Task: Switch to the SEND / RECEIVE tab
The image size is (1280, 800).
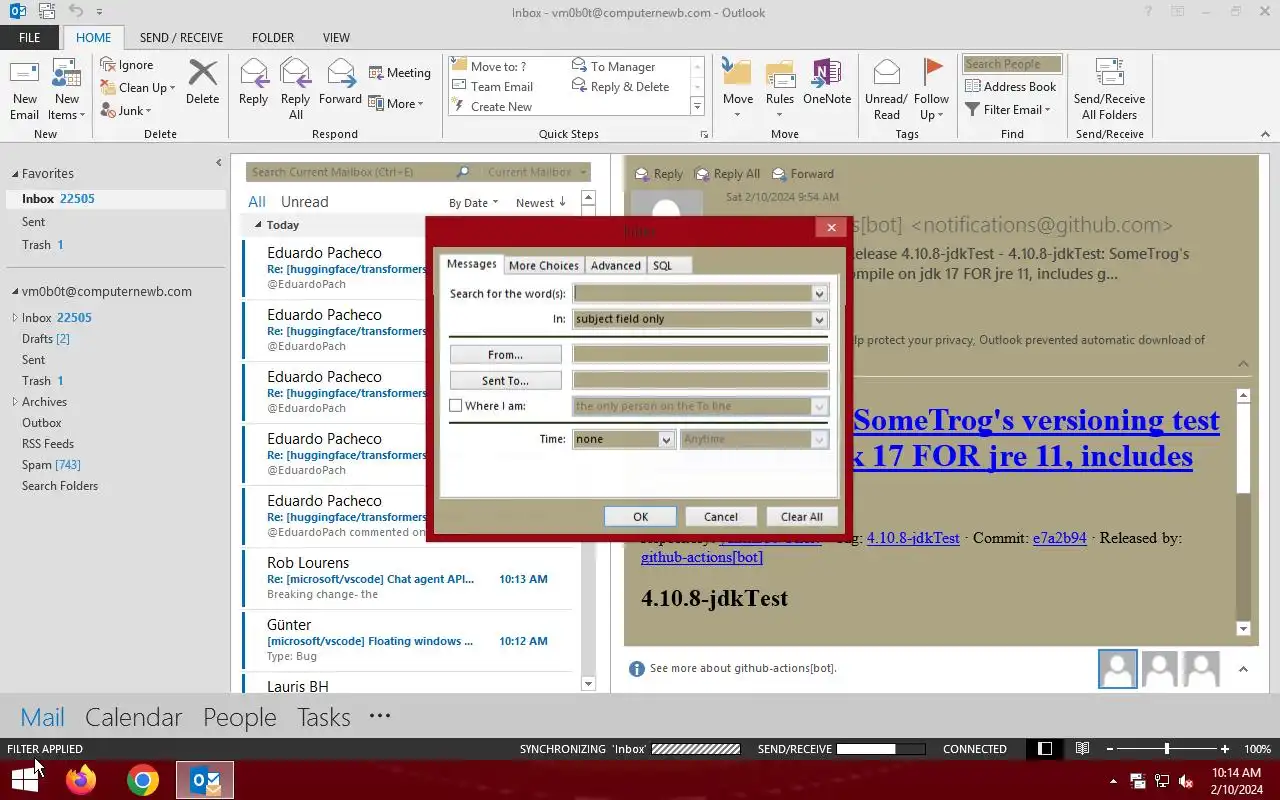Action: [182, 38]
